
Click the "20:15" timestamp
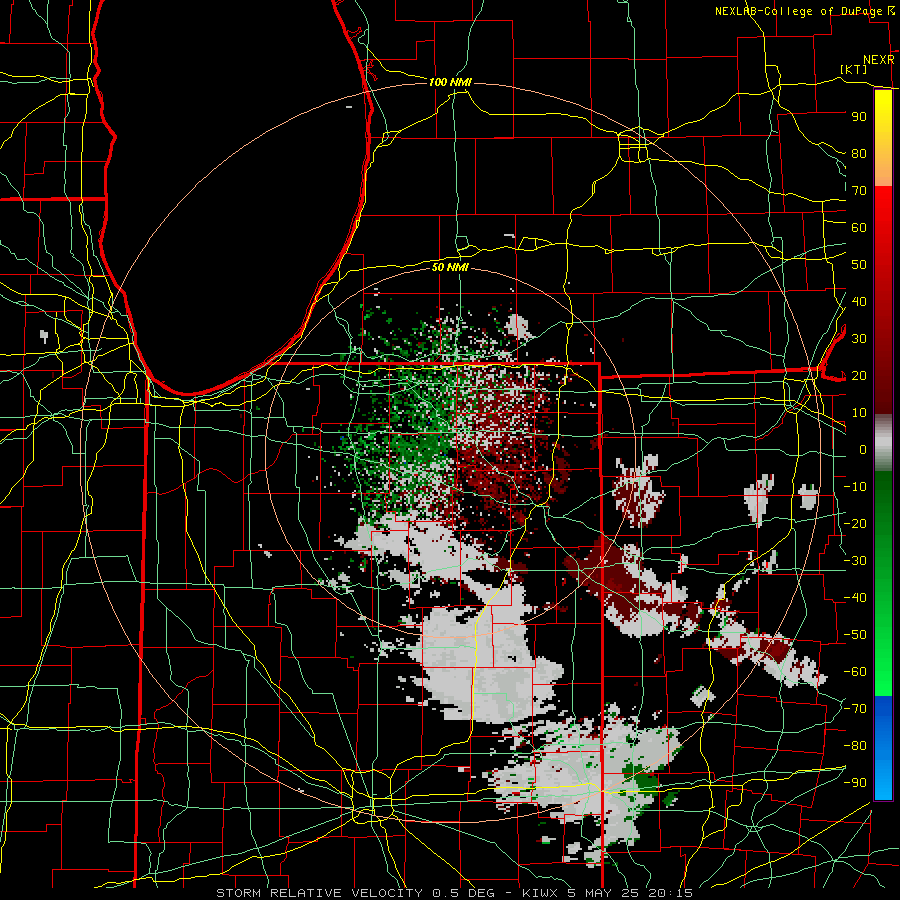click(x=670, y=893)
